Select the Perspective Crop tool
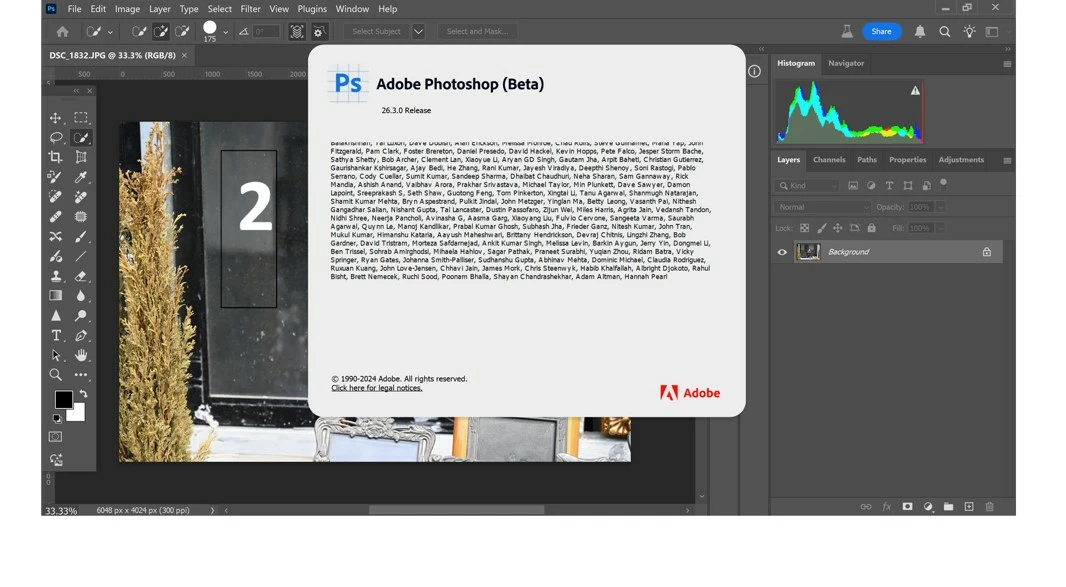1066x587 pixels. [81, 157]
